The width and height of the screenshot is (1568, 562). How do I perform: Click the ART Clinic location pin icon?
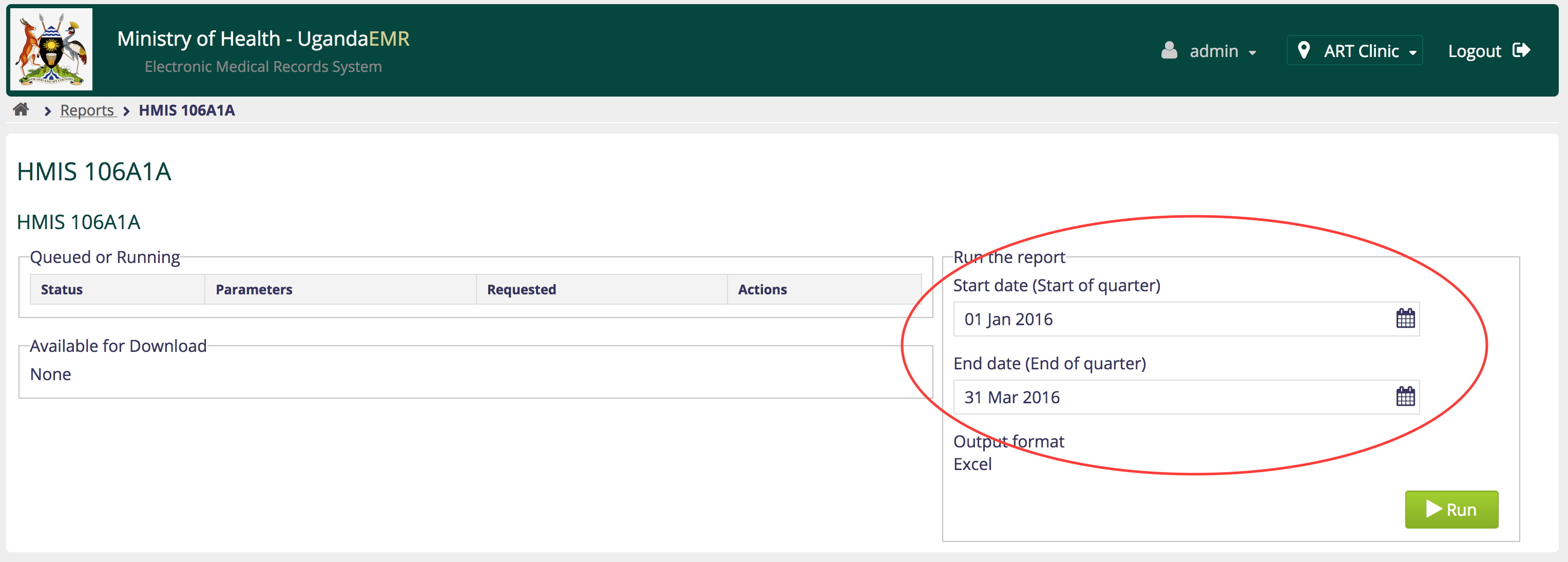(x=1303, y=50)
